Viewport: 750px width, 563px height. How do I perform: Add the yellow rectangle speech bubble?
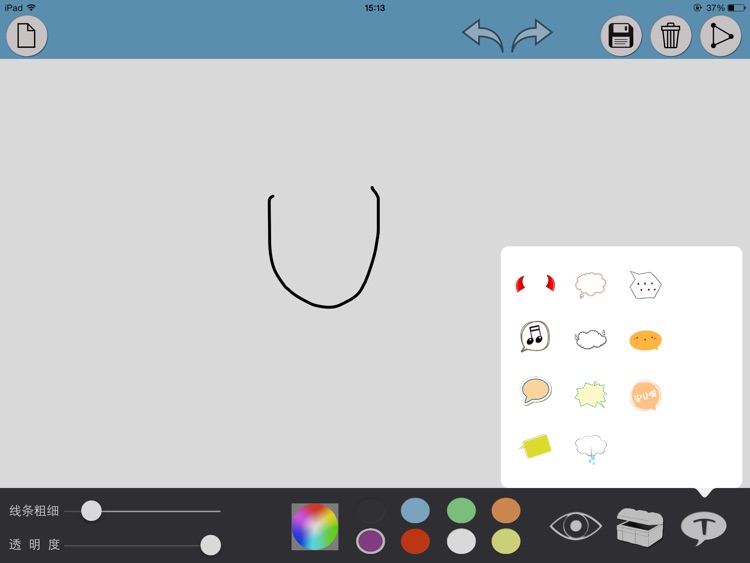535,446
